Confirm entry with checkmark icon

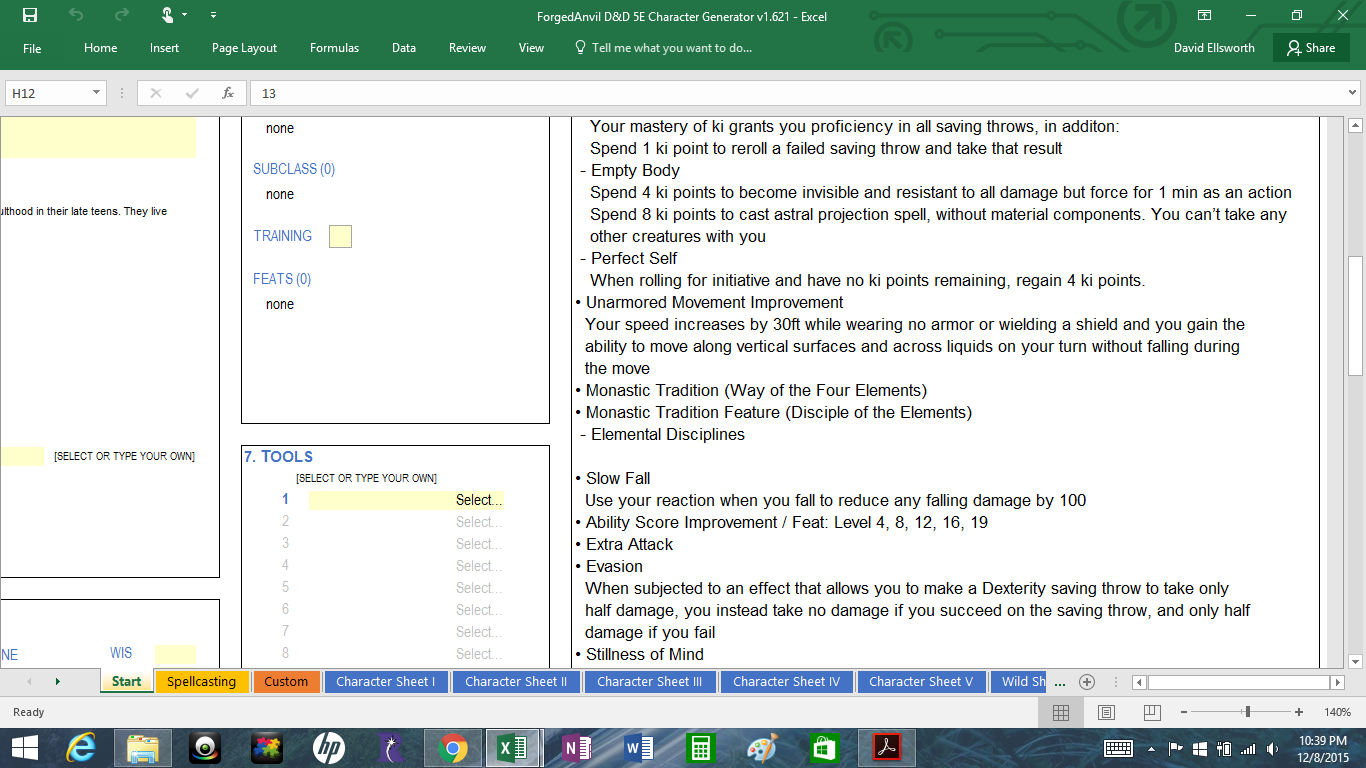[192, 93]
